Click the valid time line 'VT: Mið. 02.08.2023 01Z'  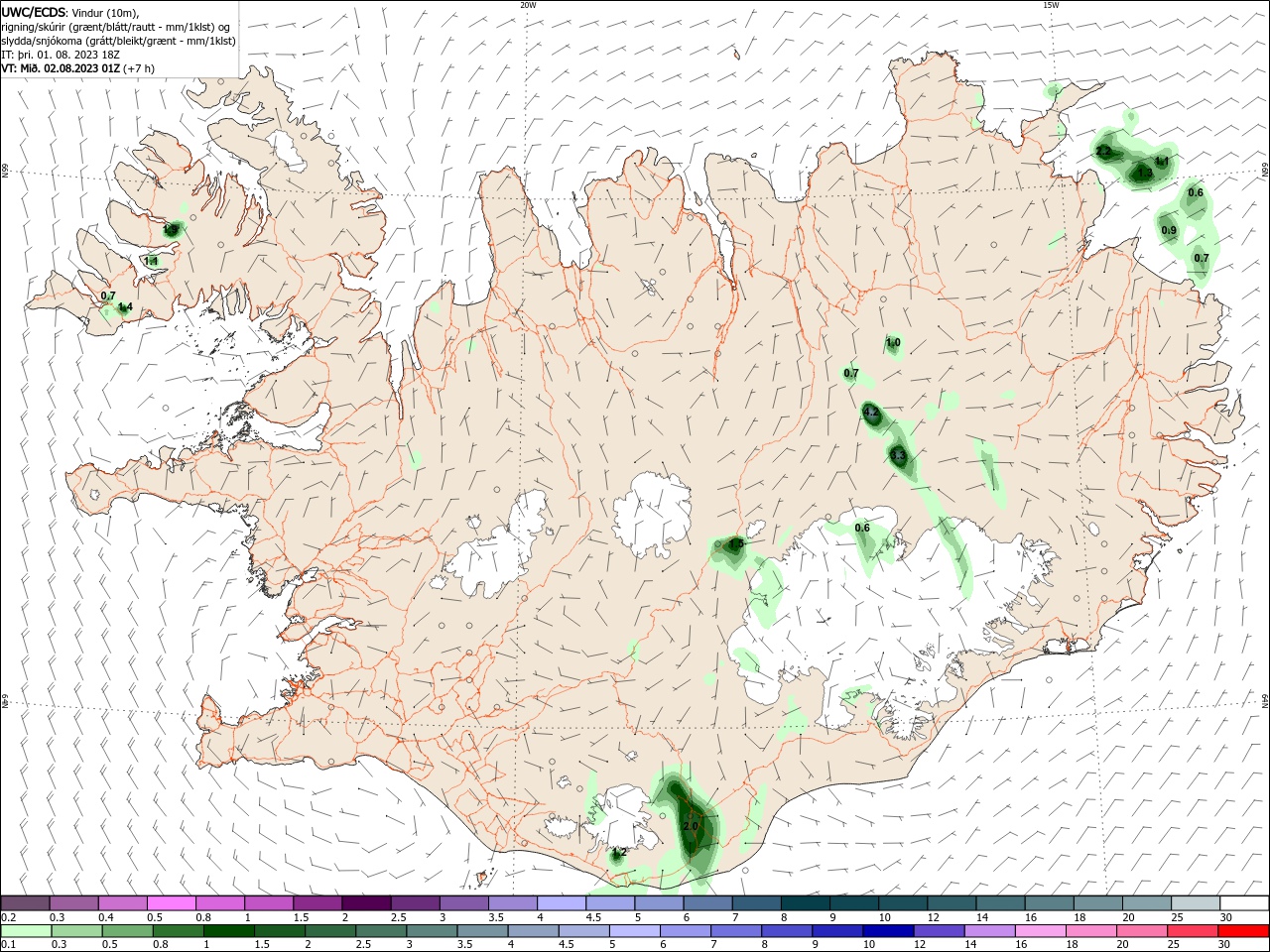pyautogui.click(x=61, y=68)
